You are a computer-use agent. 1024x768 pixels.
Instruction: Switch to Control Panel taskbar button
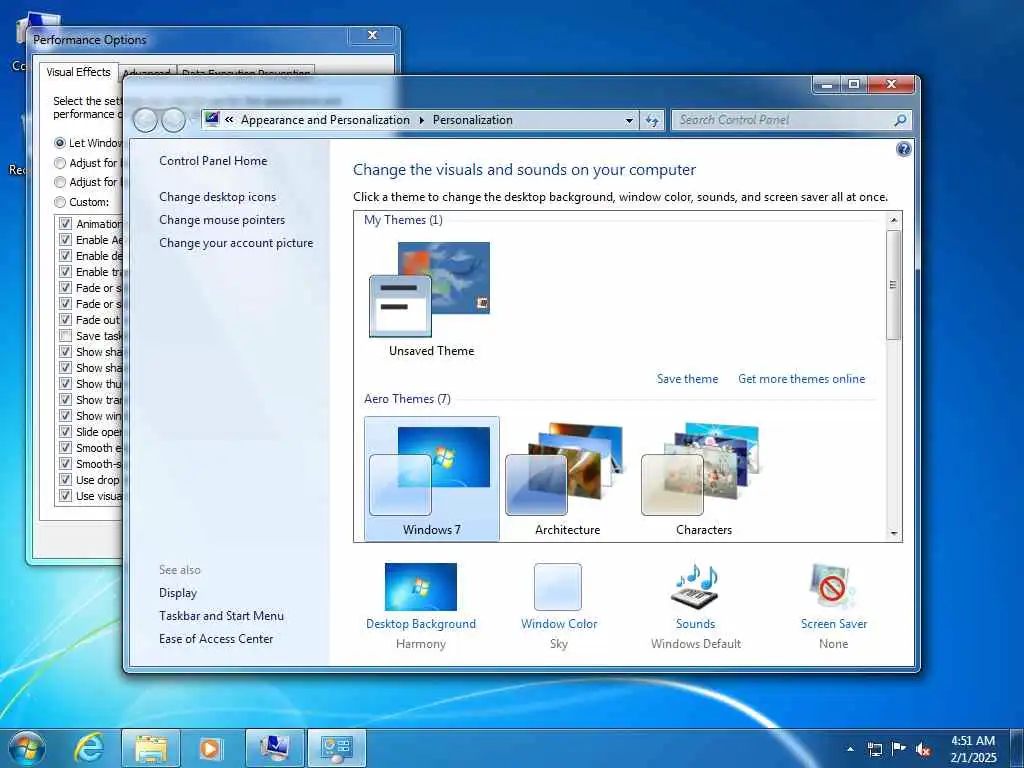pyautogui.click(x=336, y=748)
